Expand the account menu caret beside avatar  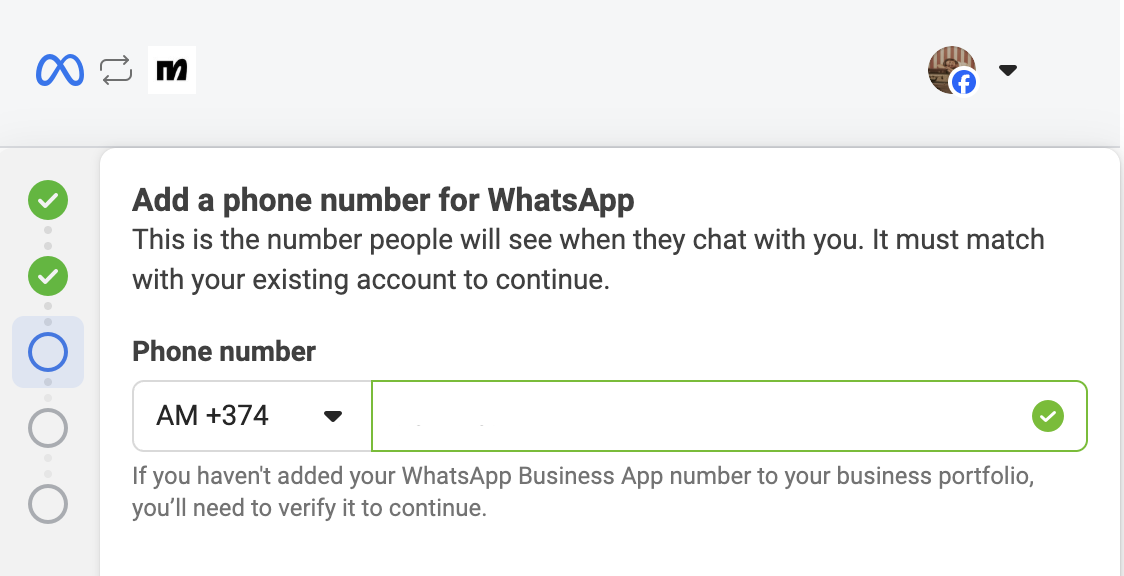(1008, 70)
